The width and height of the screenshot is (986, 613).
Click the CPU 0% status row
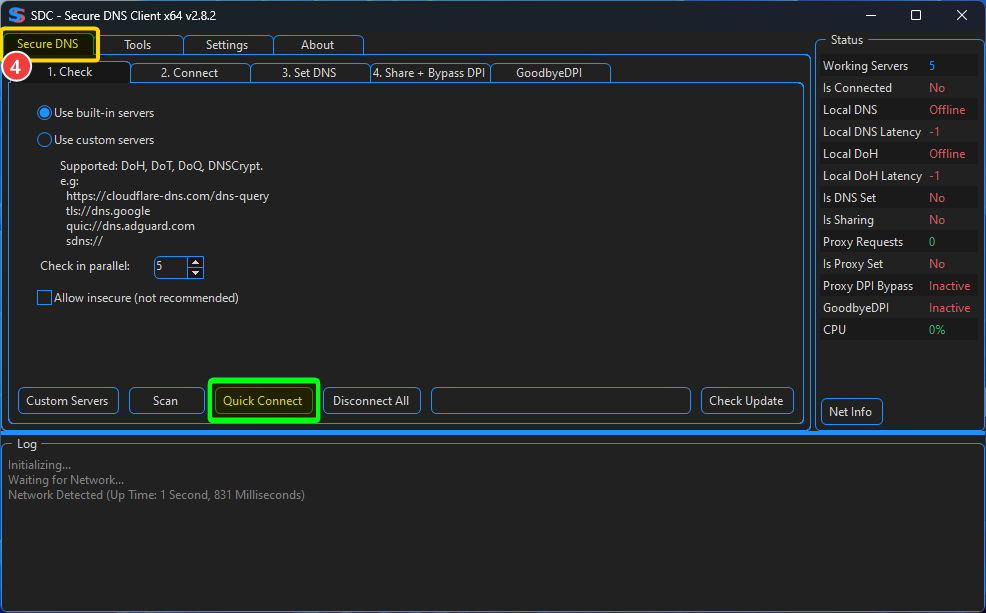click(899, 330)
